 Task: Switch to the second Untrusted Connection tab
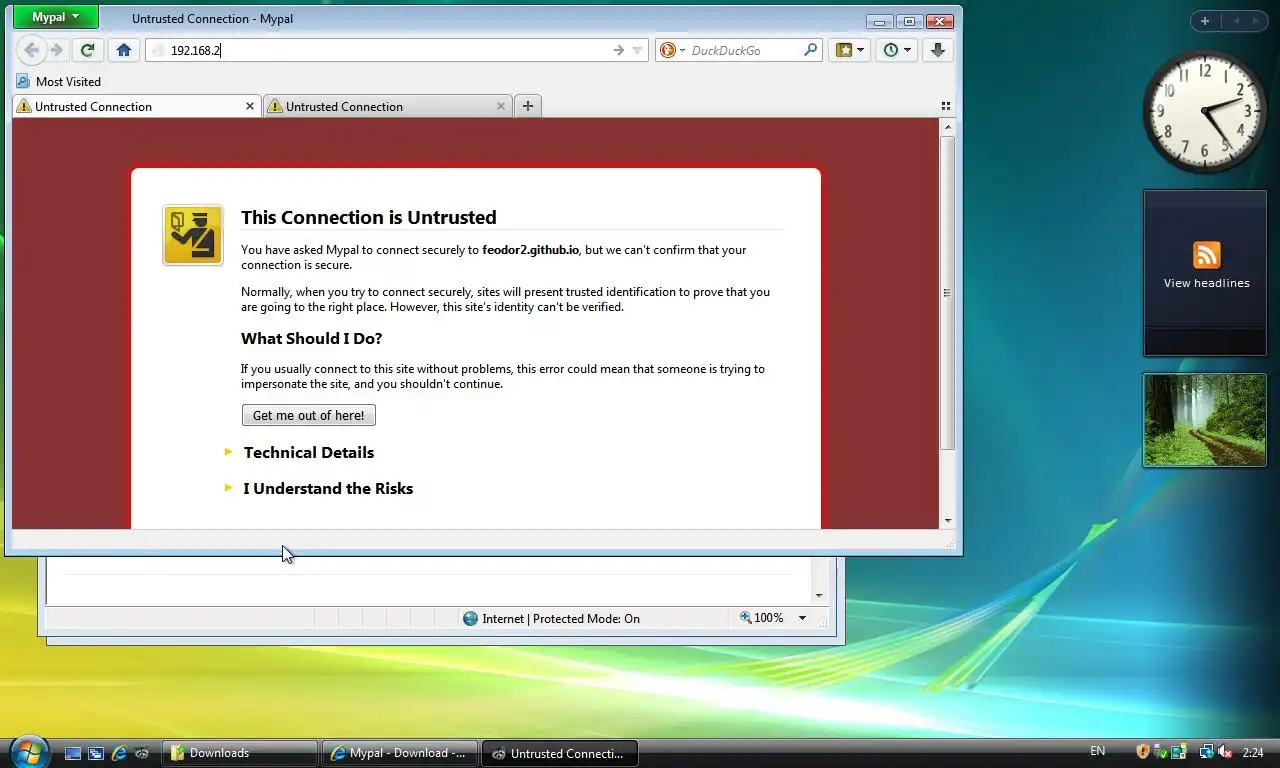[387, 106]
